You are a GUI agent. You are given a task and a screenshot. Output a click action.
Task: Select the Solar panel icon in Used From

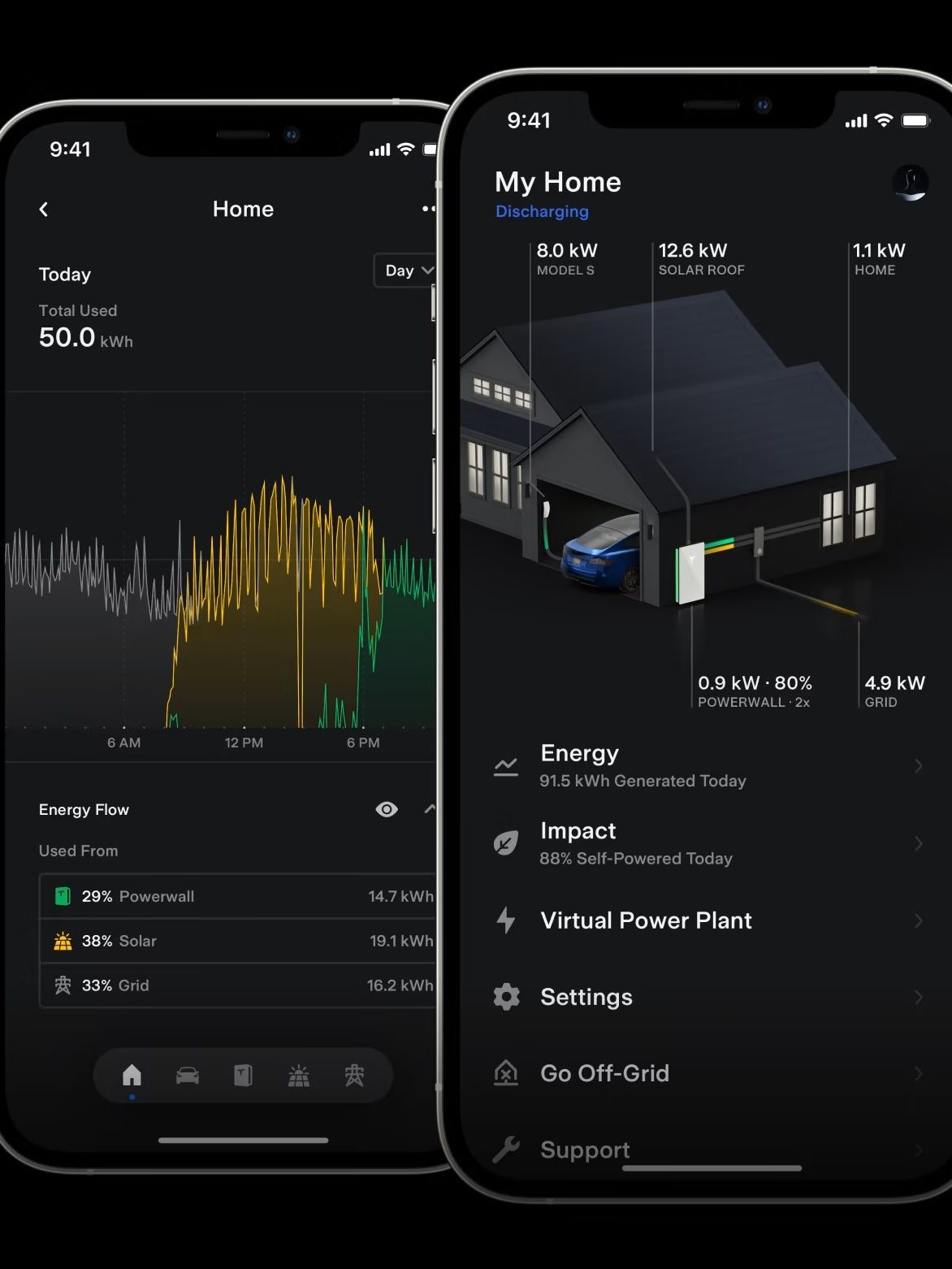[x=63, y=941]
